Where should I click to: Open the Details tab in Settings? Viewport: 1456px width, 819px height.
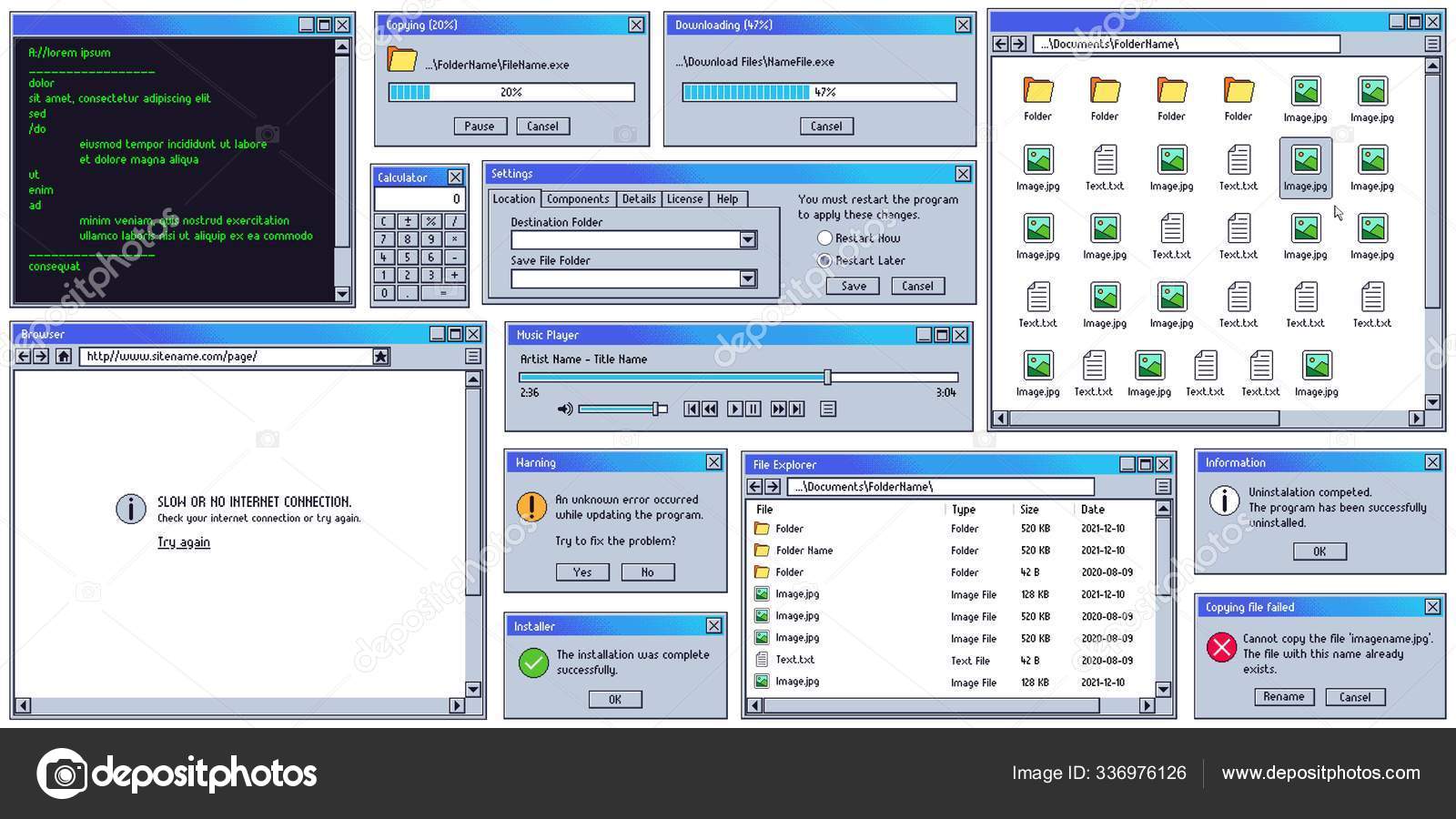[639, 199]
